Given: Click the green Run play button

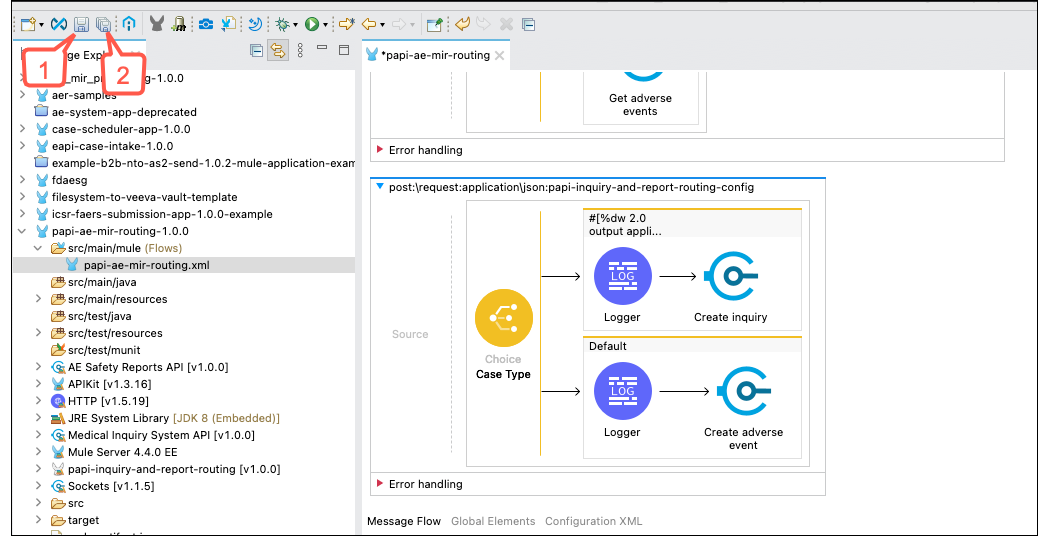Looking at the screenshot, I should (x=311, y=24).
